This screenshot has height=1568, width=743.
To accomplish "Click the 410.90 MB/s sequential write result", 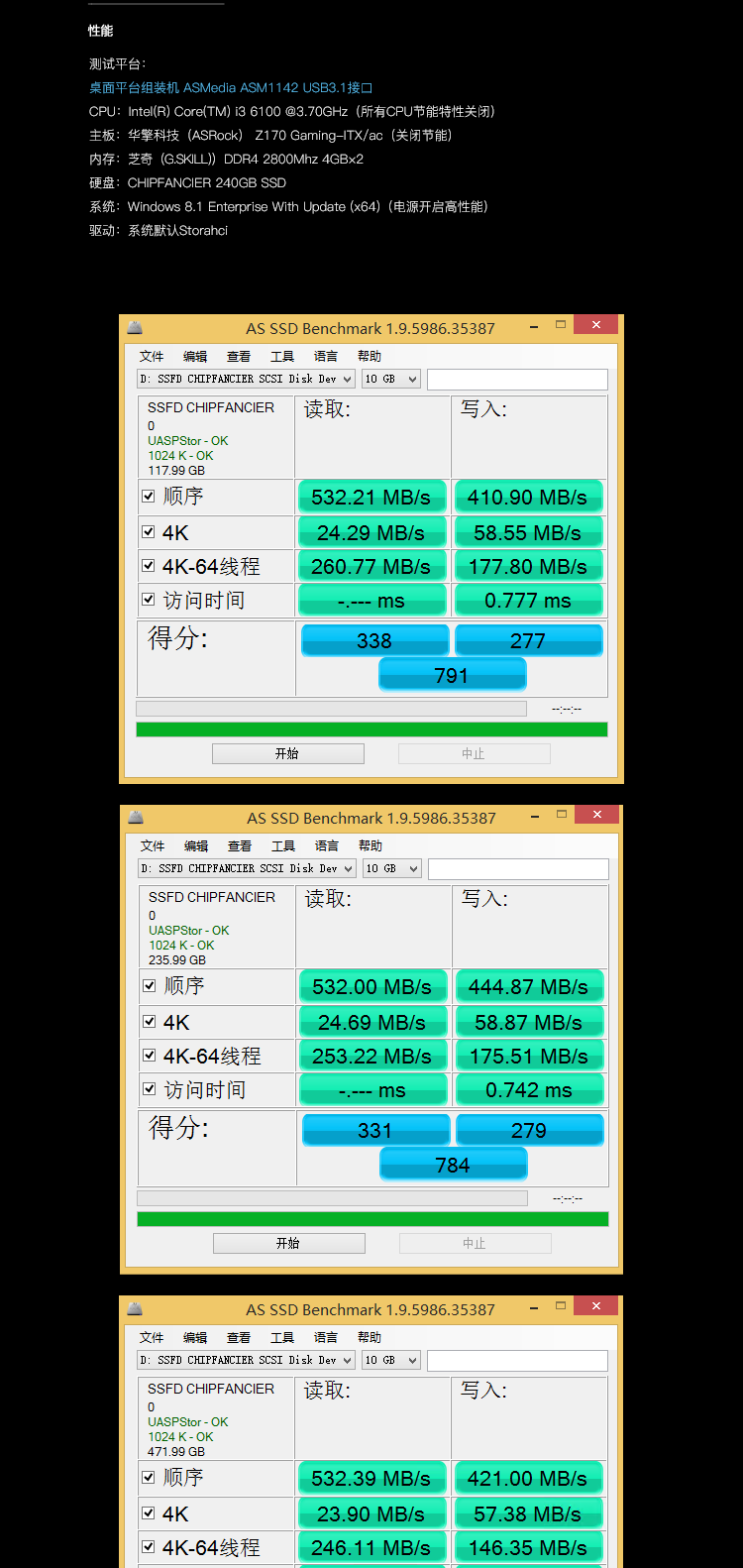I will [x=528, y=497].
